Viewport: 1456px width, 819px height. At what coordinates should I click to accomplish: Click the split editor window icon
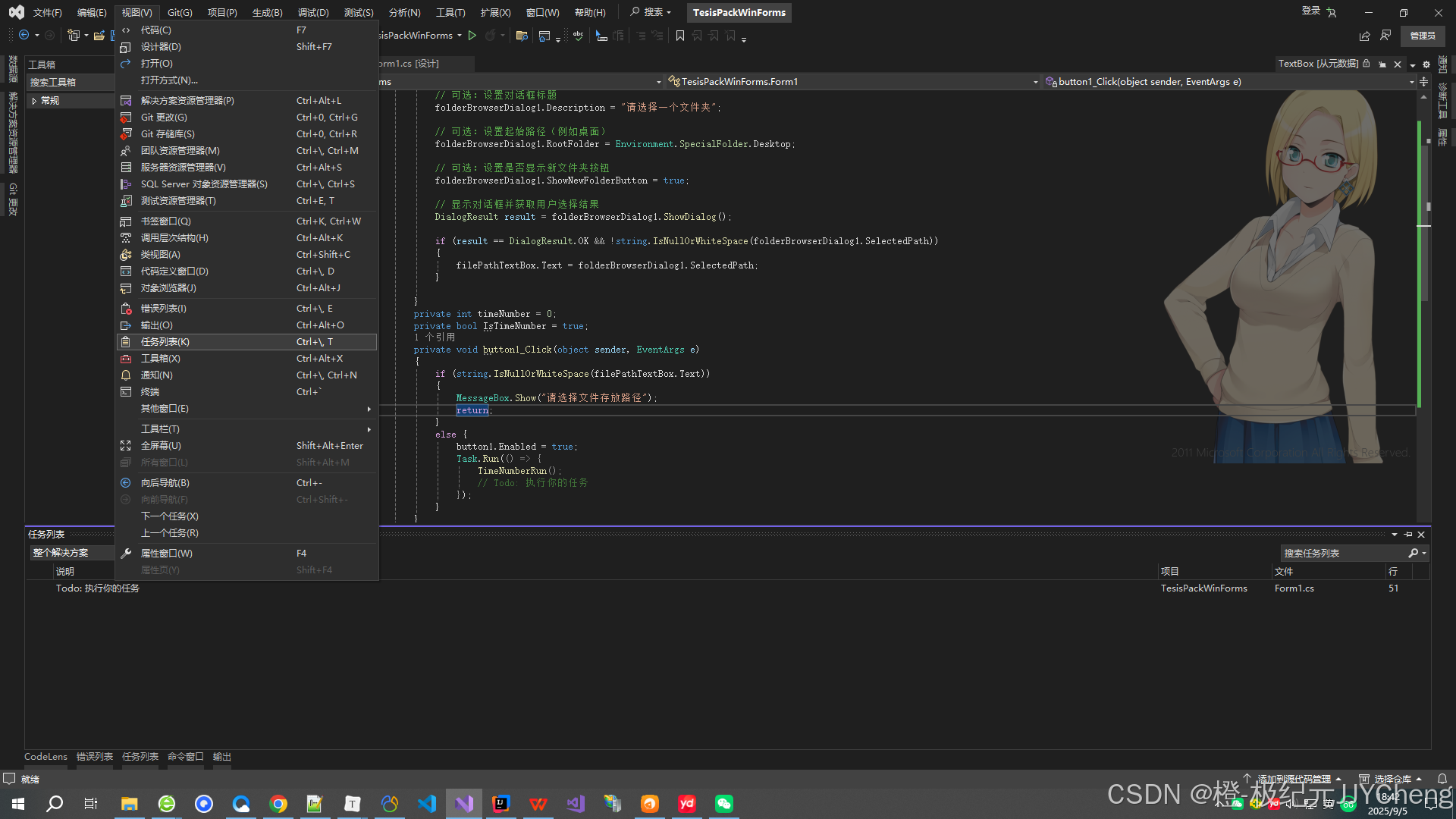pyautogui.click(x=1423, y=82)
